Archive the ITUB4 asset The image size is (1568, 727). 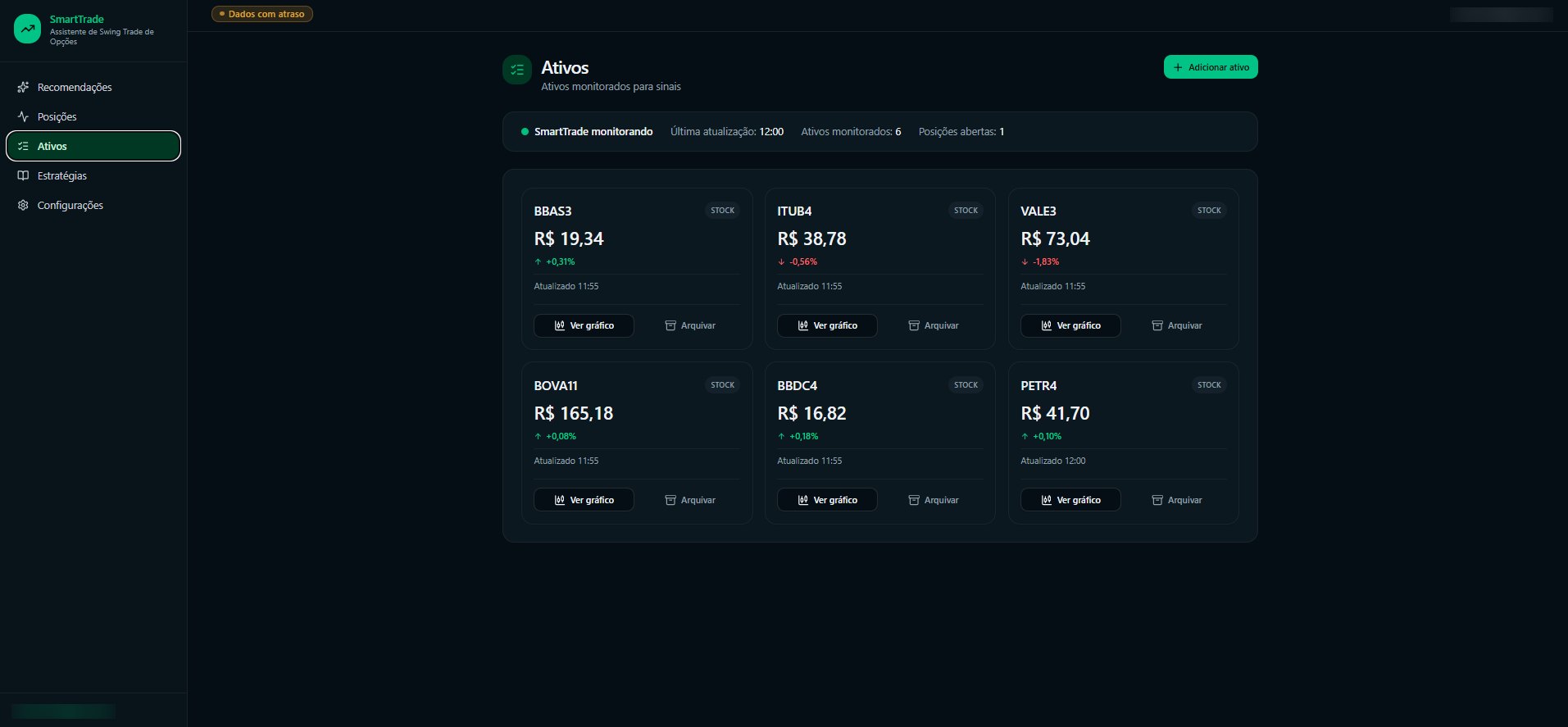point(934,325)
